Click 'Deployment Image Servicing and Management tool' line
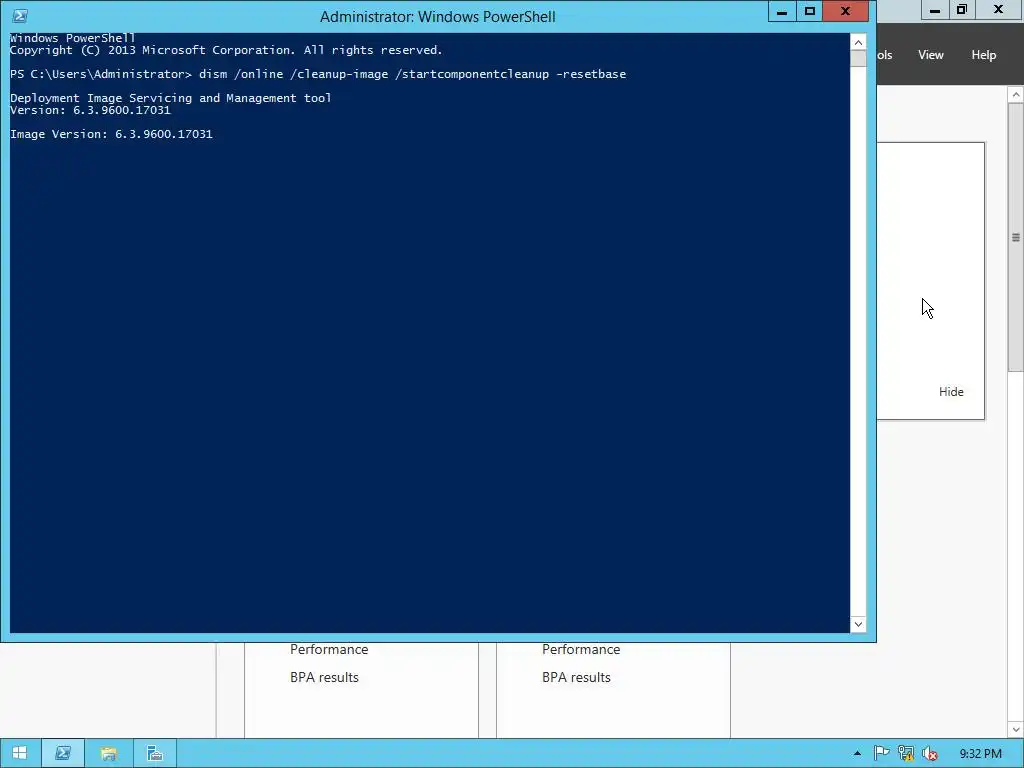The width and height of the screenshot is (1024, 768). [x=170, y=98]
